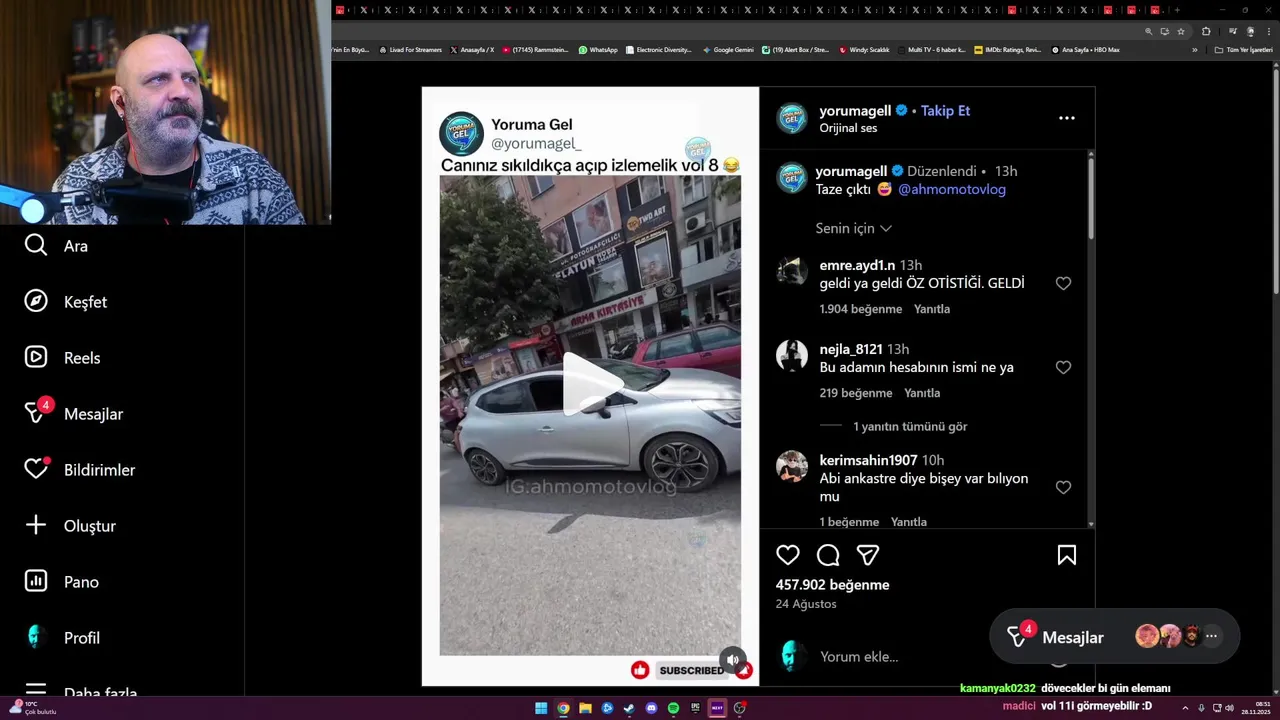Open the Ana Sayfa HBO Max bookmark
This screenshot has height=720, width=1280.
(x=1086, y=49)
